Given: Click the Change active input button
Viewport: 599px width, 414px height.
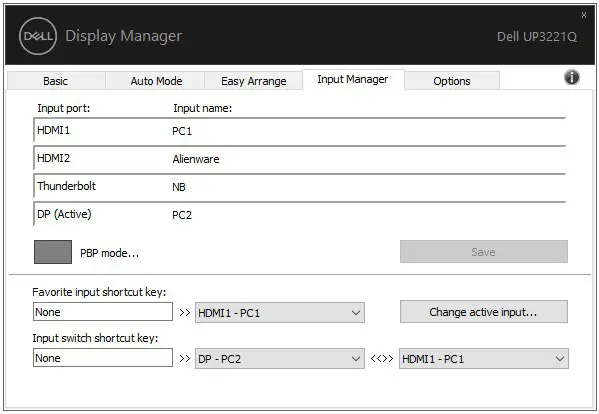Looking at the screenshot, I should click(484, 312).
